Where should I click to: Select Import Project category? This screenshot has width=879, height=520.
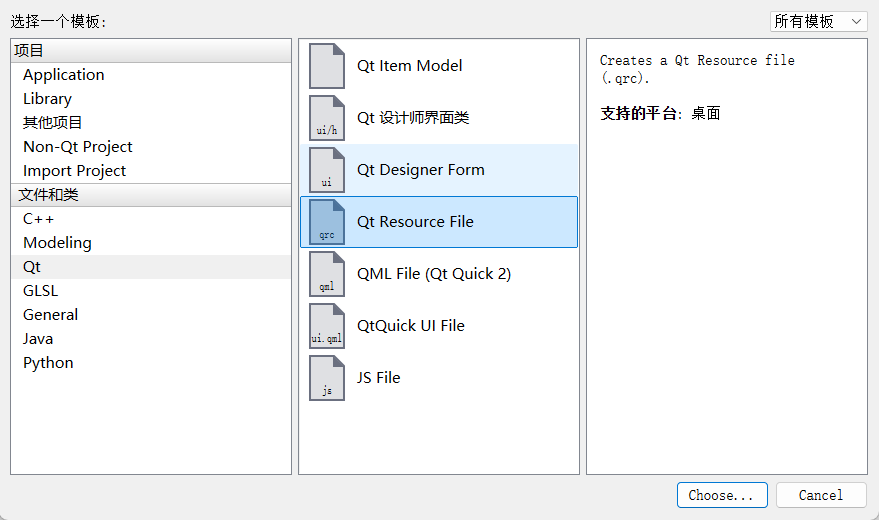pyautogui.click(x=151, y=171)
